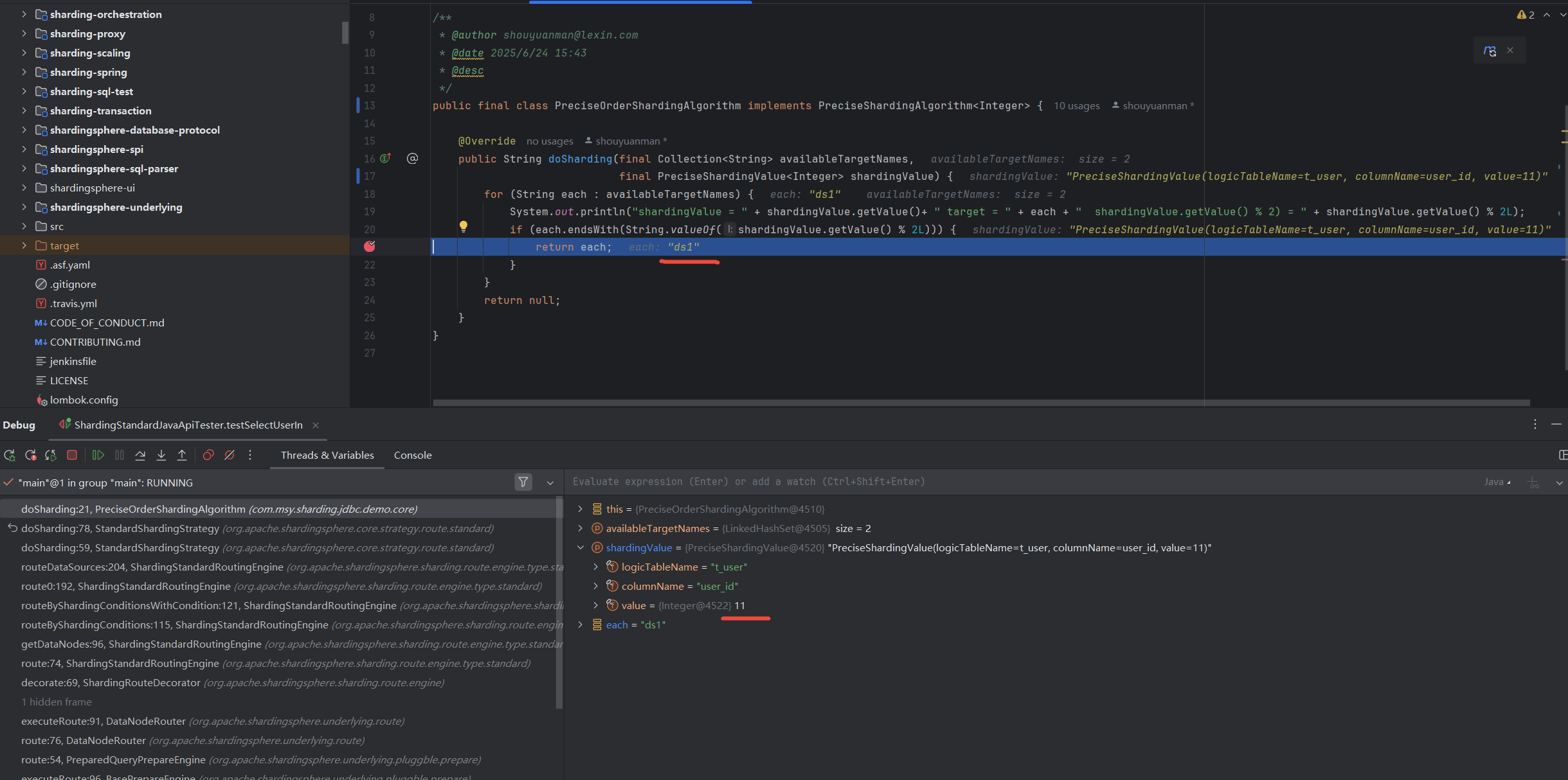Image resolution: width=1568 pixels, height=780 pixels.
Task: Click the Step Into button
Action: click(x=161, y=455)
